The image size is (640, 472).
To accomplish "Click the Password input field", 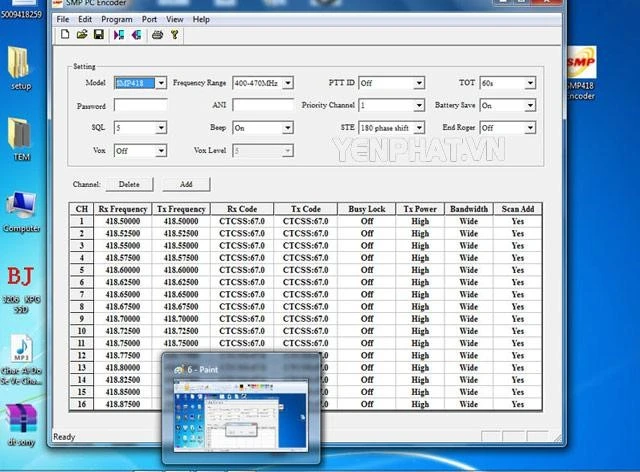I will (139, 105).
